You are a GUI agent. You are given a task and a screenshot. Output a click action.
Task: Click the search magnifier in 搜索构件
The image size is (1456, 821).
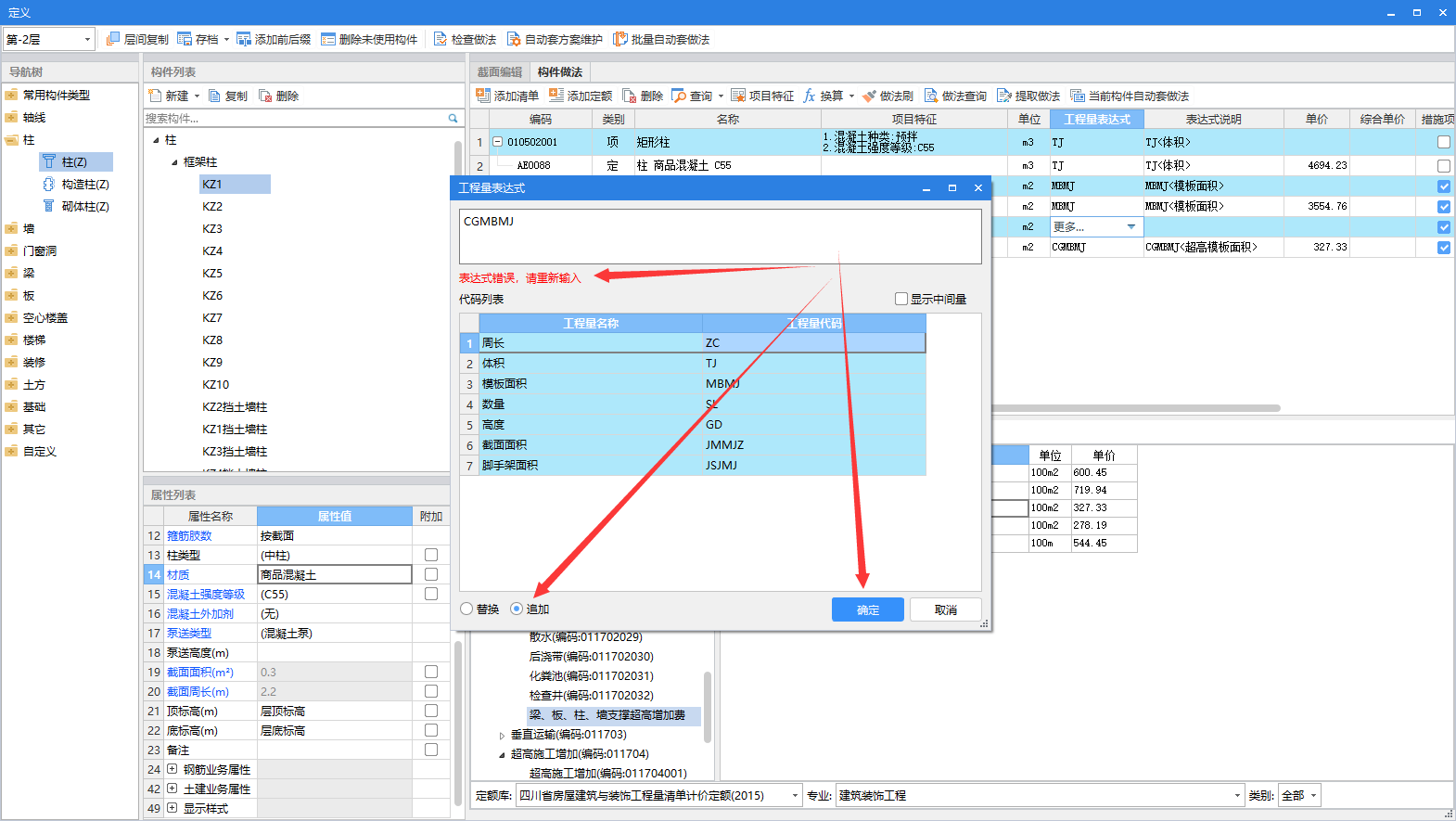pos(453,119)
